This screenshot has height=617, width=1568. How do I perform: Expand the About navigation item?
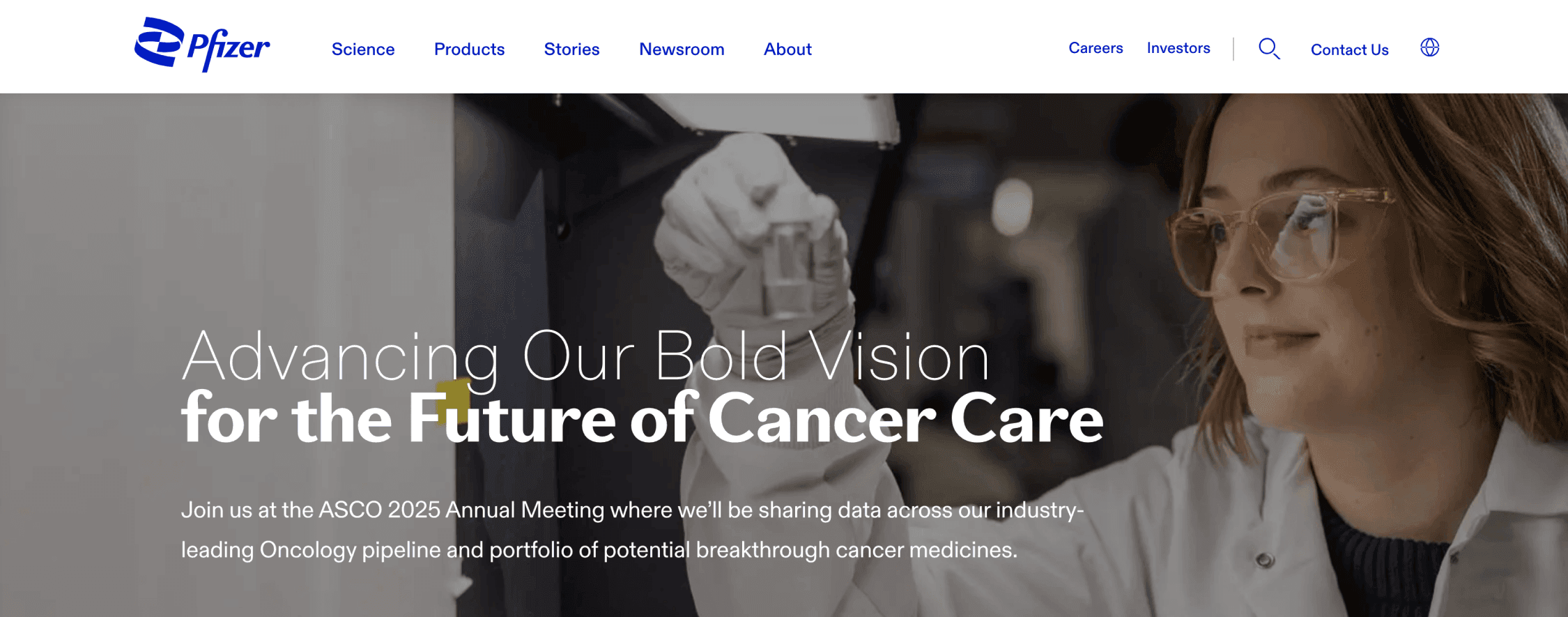click(787, 49)
